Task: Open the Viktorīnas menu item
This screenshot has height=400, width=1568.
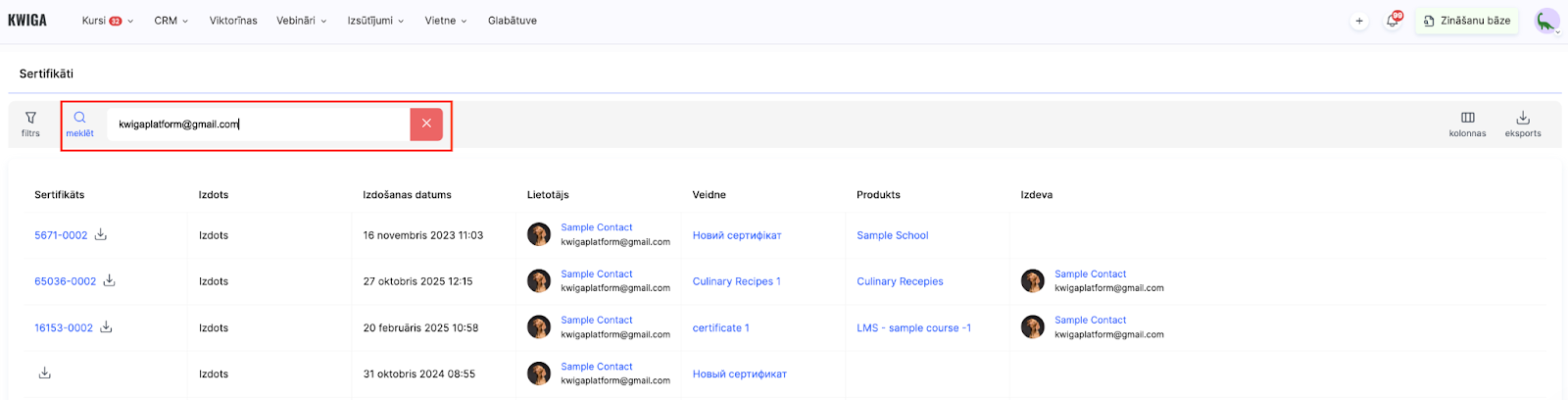Action: click(233, 21)
